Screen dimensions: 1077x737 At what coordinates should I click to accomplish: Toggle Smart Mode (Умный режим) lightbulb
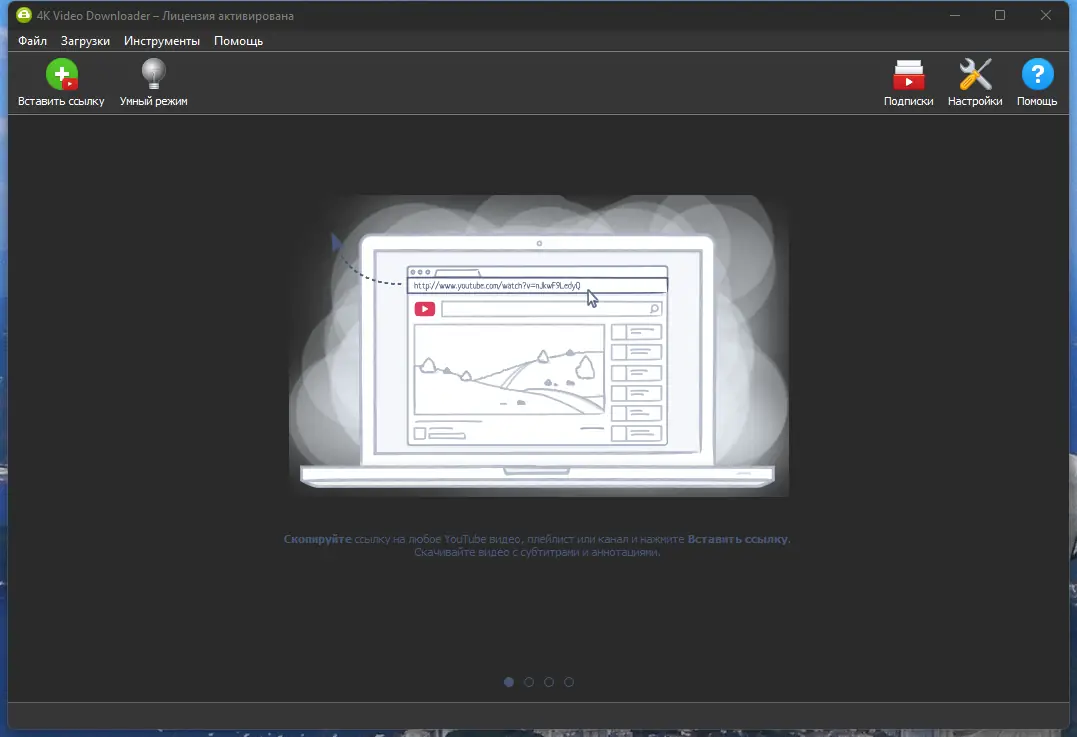(153, 74)
